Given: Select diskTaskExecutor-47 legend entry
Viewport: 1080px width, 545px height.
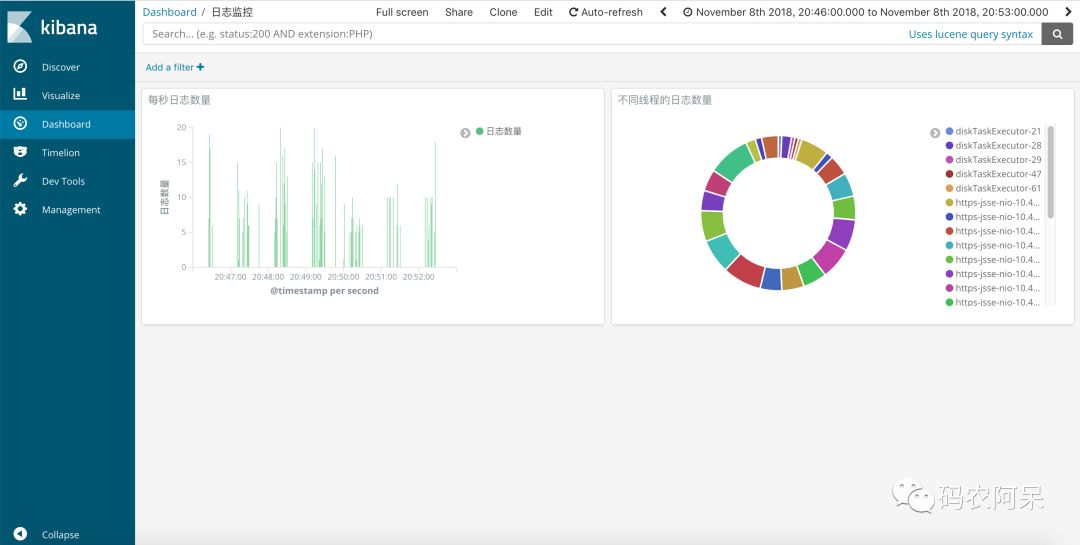Looking at the screenshot, I should [998, 174].
